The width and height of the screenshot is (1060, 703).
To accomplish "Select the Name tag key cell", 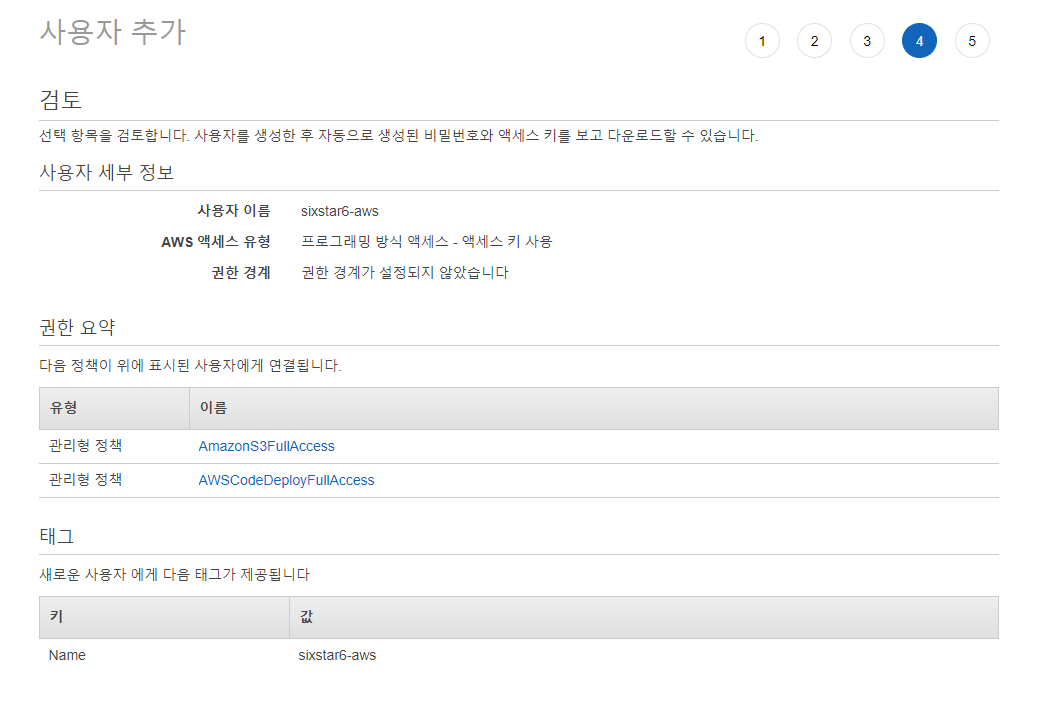I will (x=67, y=655).
